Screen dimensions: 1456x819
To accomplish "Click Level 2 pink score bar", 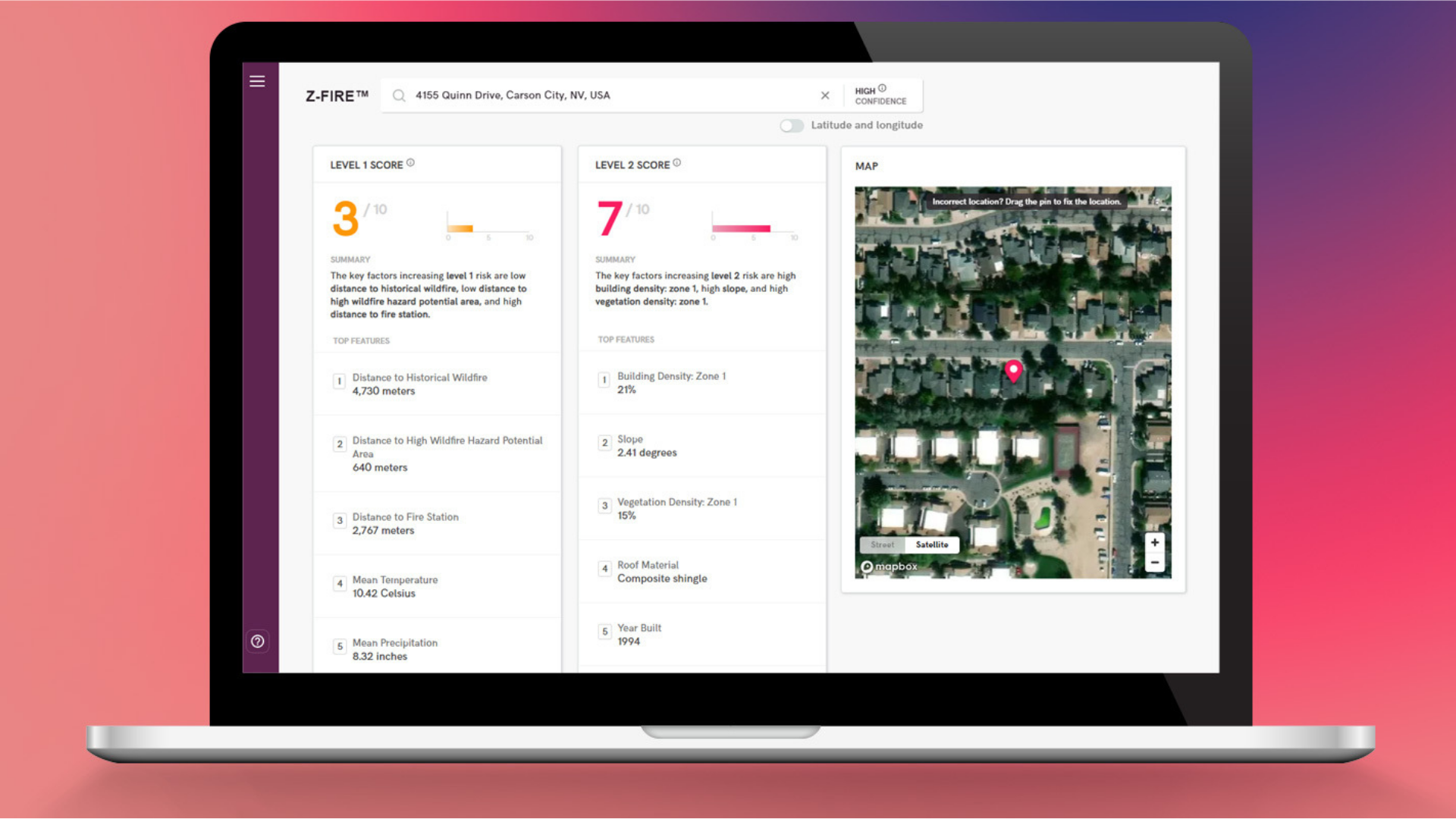I will pyautogui.click(x=741, y=228).
